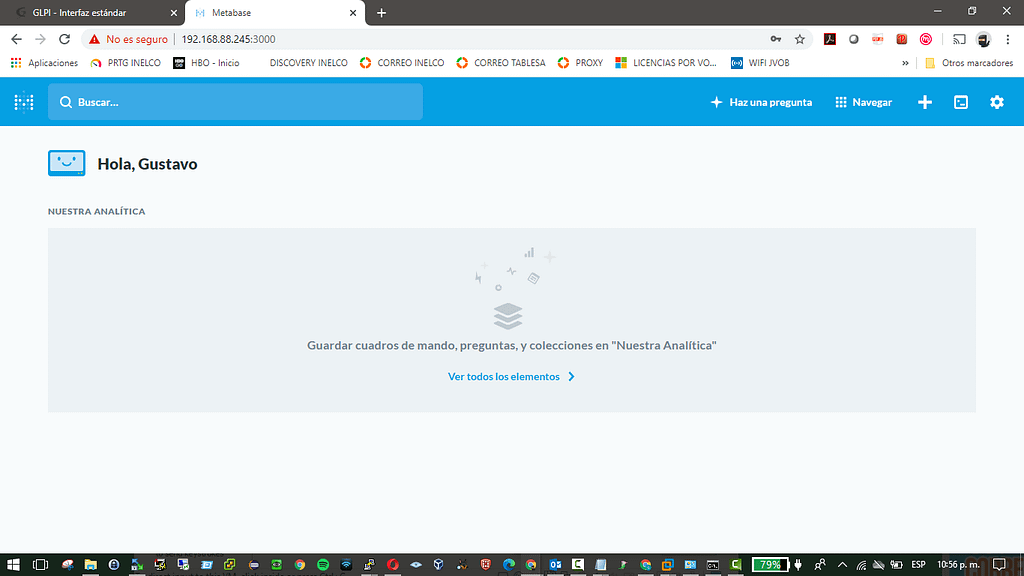Open the plus create-new menu
The height and width of the screenshot is (576, 1024).
pyautogui.click(x=925, y=102)
